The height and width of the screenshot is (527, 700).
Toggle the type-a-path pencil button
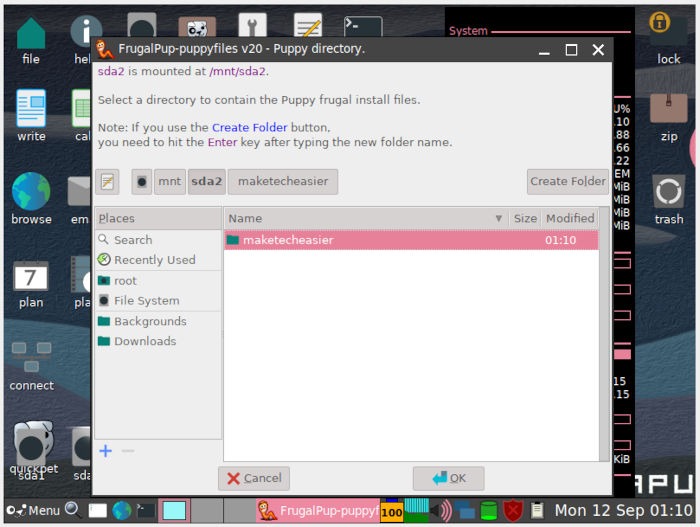(107, 182)
